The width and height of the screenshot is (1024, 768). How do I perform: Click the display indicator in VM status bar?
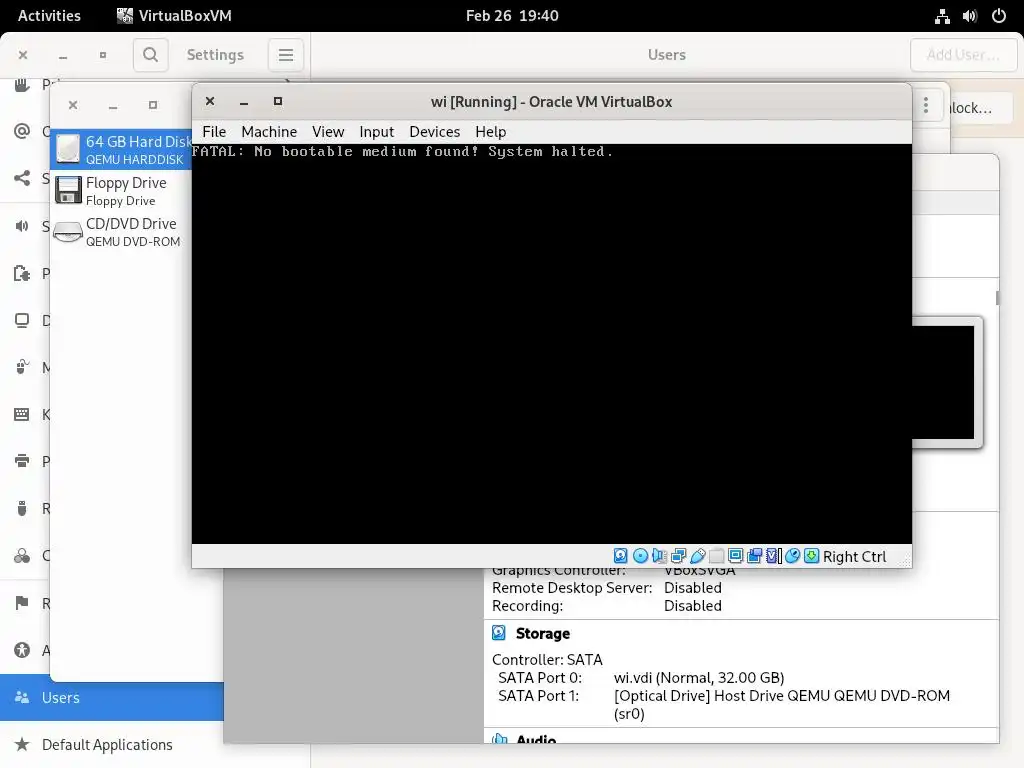tap(735, 556)
